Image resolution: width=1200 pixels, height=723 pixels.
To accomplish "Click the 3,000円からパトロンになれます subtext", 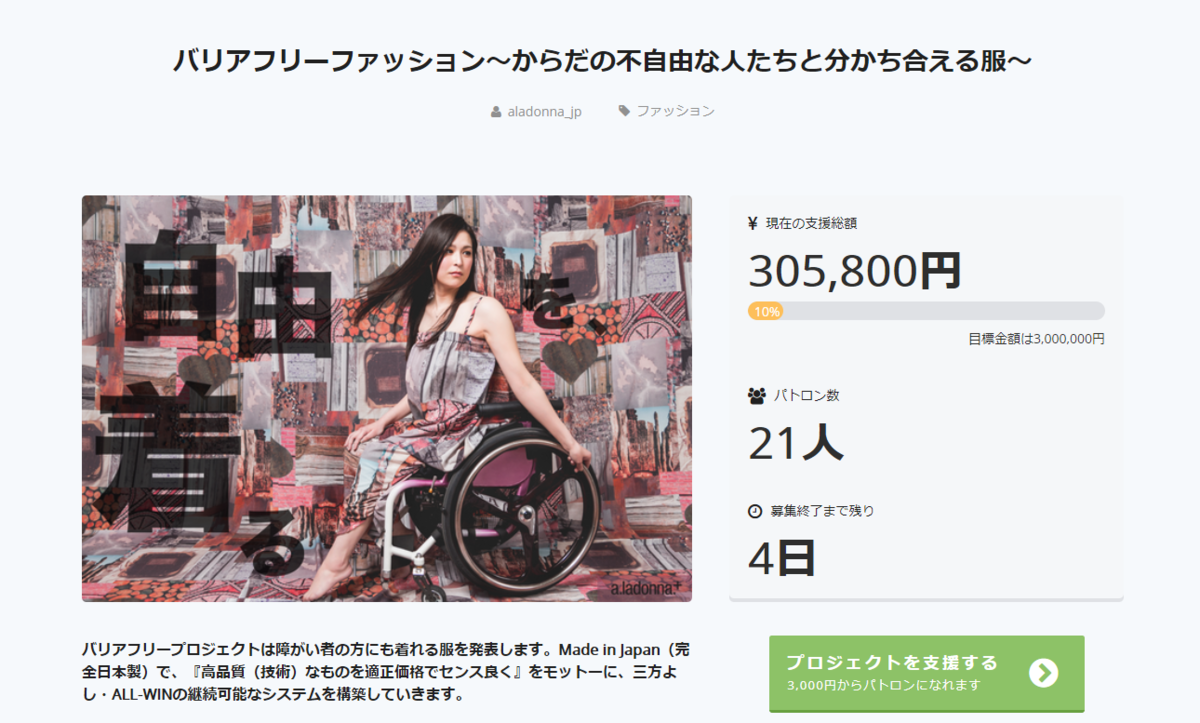I will coord(883,686).
